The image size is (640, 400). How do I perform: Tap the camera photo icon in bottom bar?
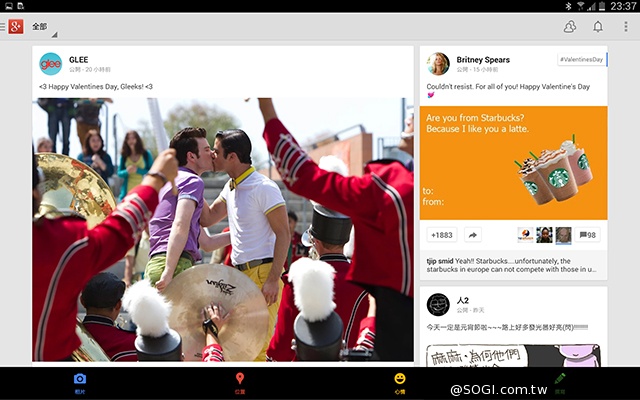(x=80, y=379)
